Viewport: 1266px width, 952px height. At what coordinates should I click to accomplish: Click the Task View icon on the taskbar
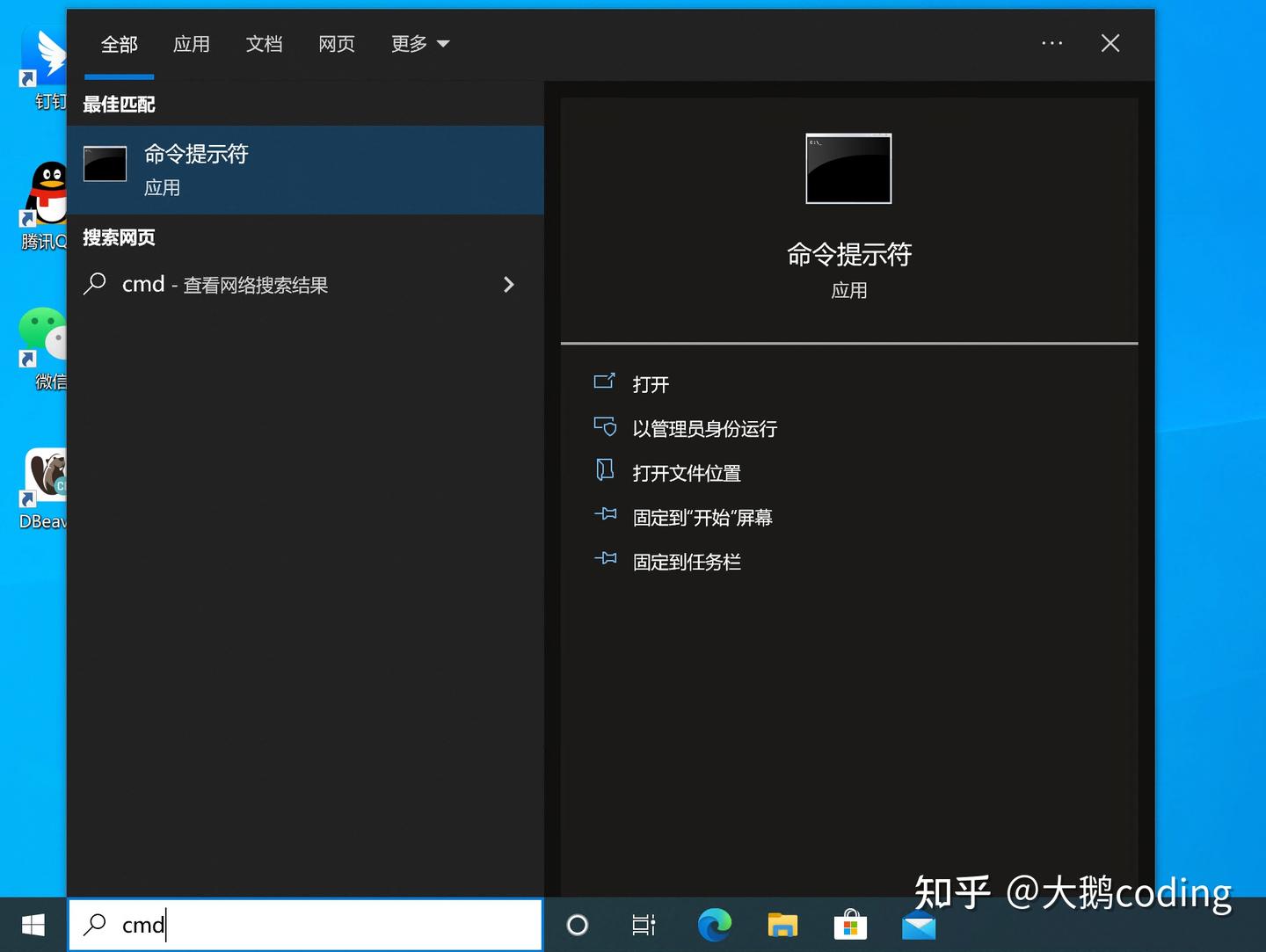pos(644,925)
